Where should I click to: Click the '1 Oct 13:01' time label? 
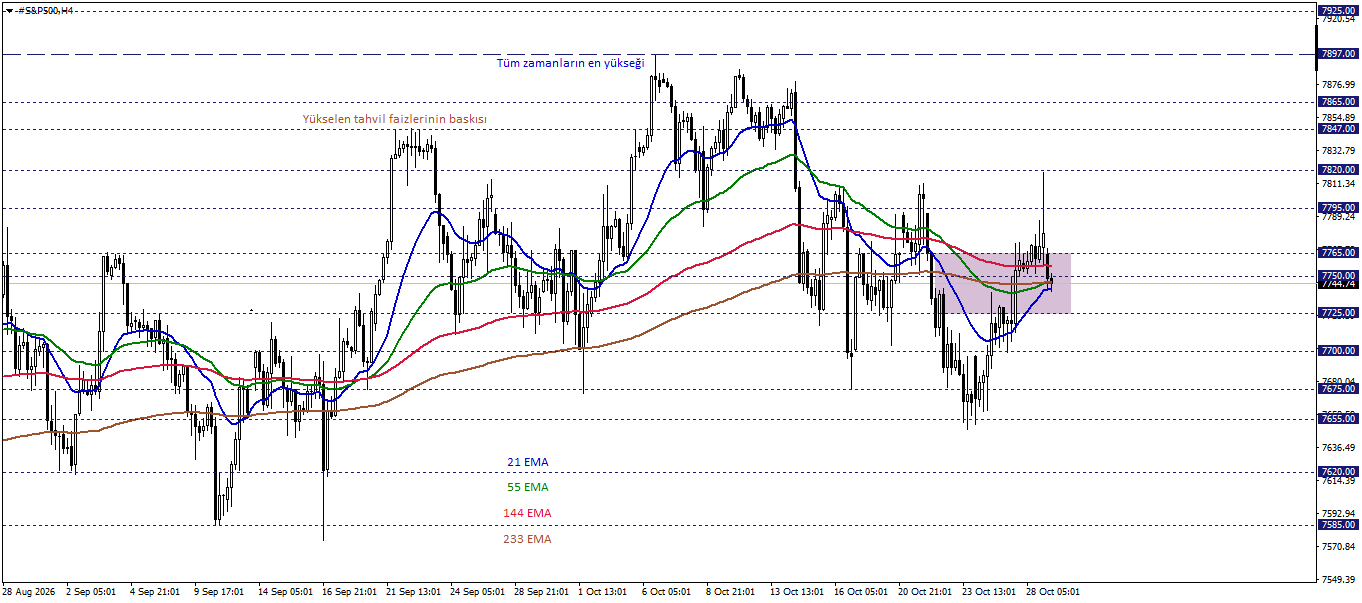603,592
